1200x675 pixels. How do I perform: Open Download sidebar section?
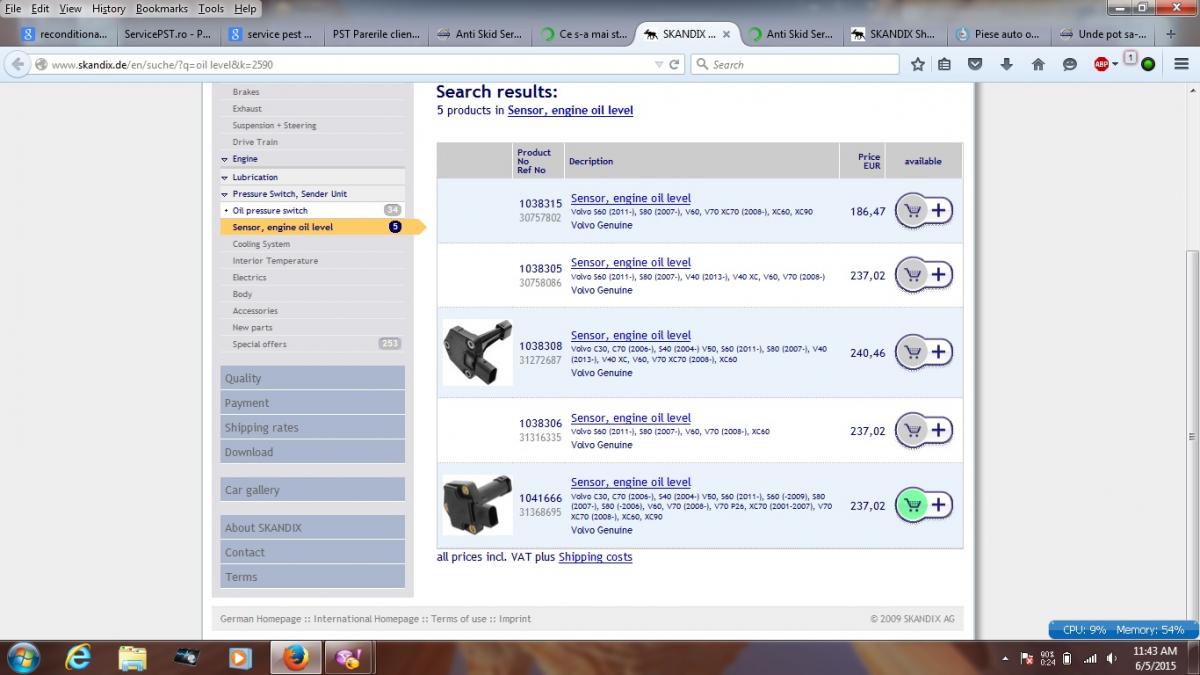pyautogui.click(x=312, y=452)
